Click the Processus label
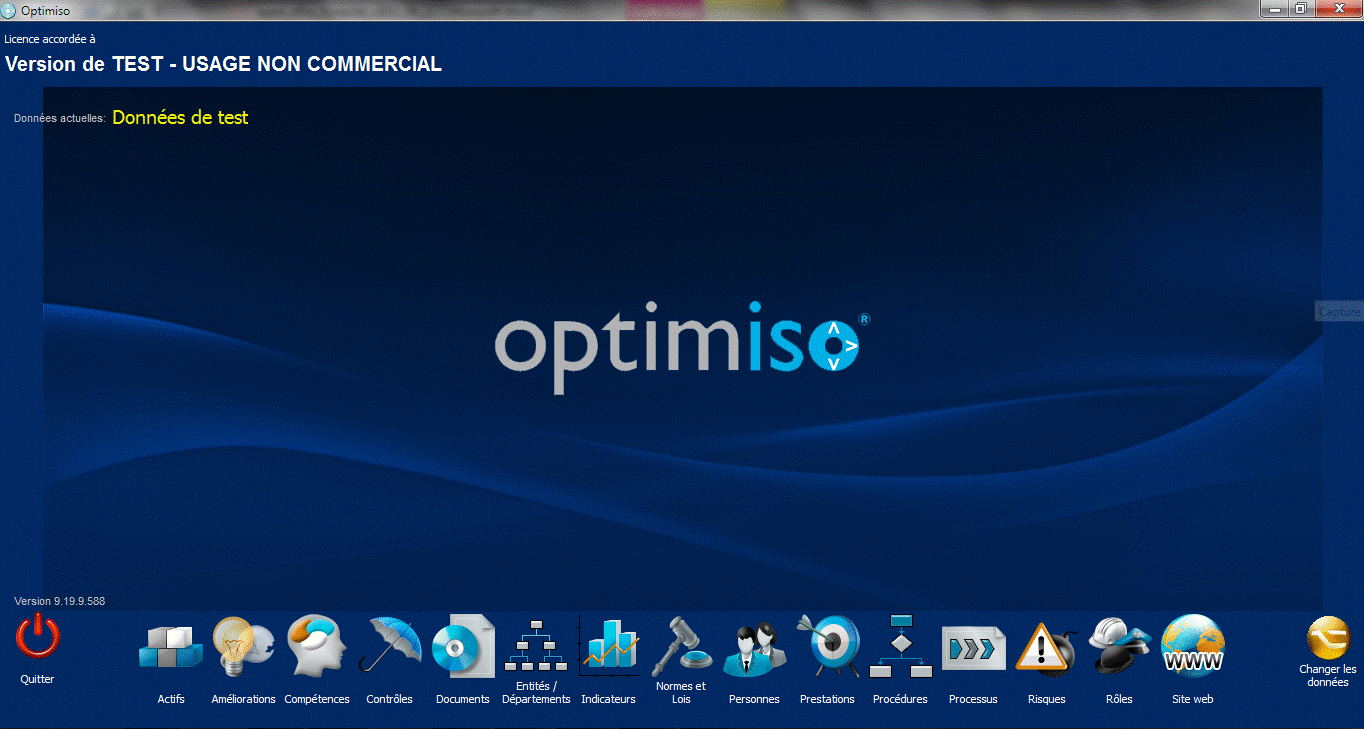The height and width of the screenshot is (729, 1364). coord(973,699)
